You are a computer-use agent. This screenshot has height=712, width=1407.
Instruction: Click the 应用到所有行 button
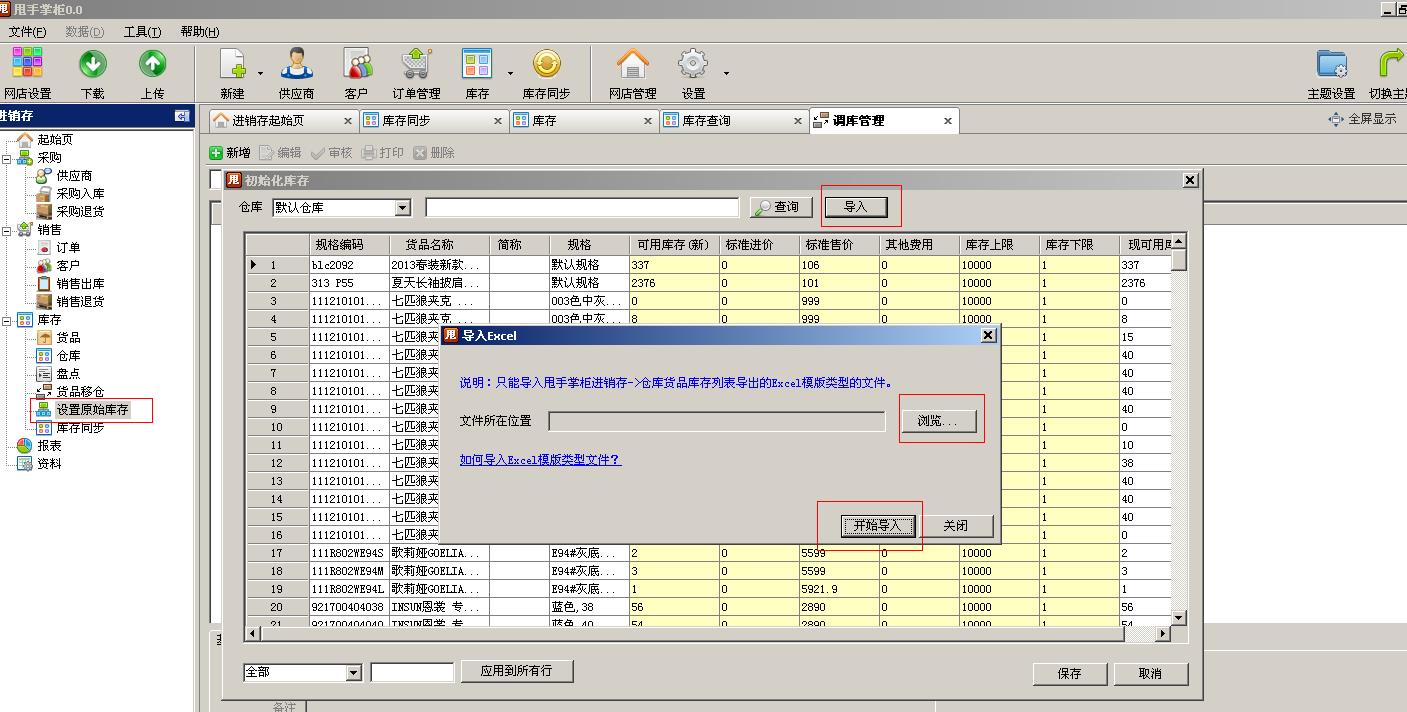coord(516,671)
